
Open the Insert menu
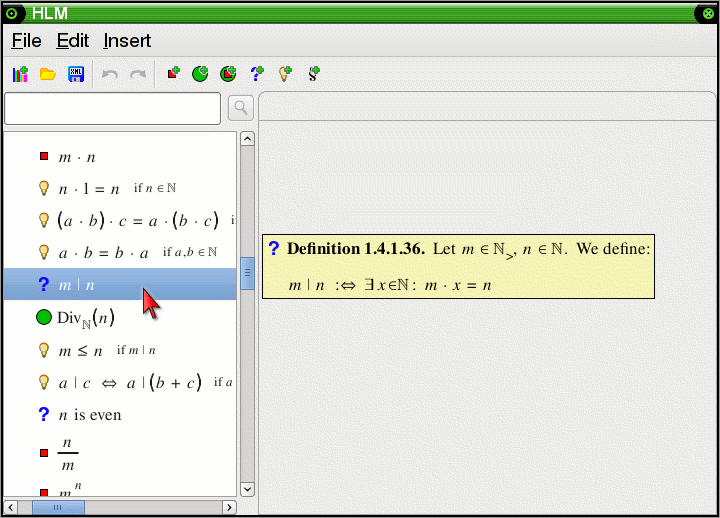[x=127, y=41]
